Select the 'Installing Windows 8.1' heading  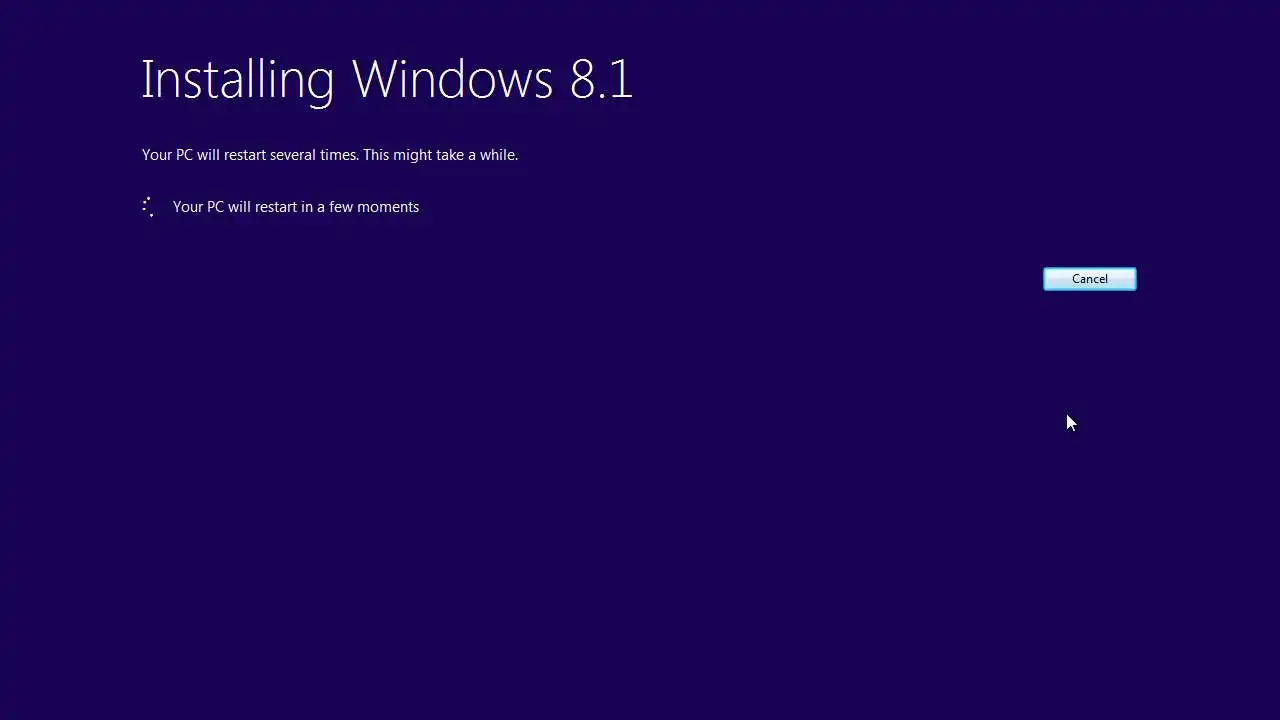(387, 79)
